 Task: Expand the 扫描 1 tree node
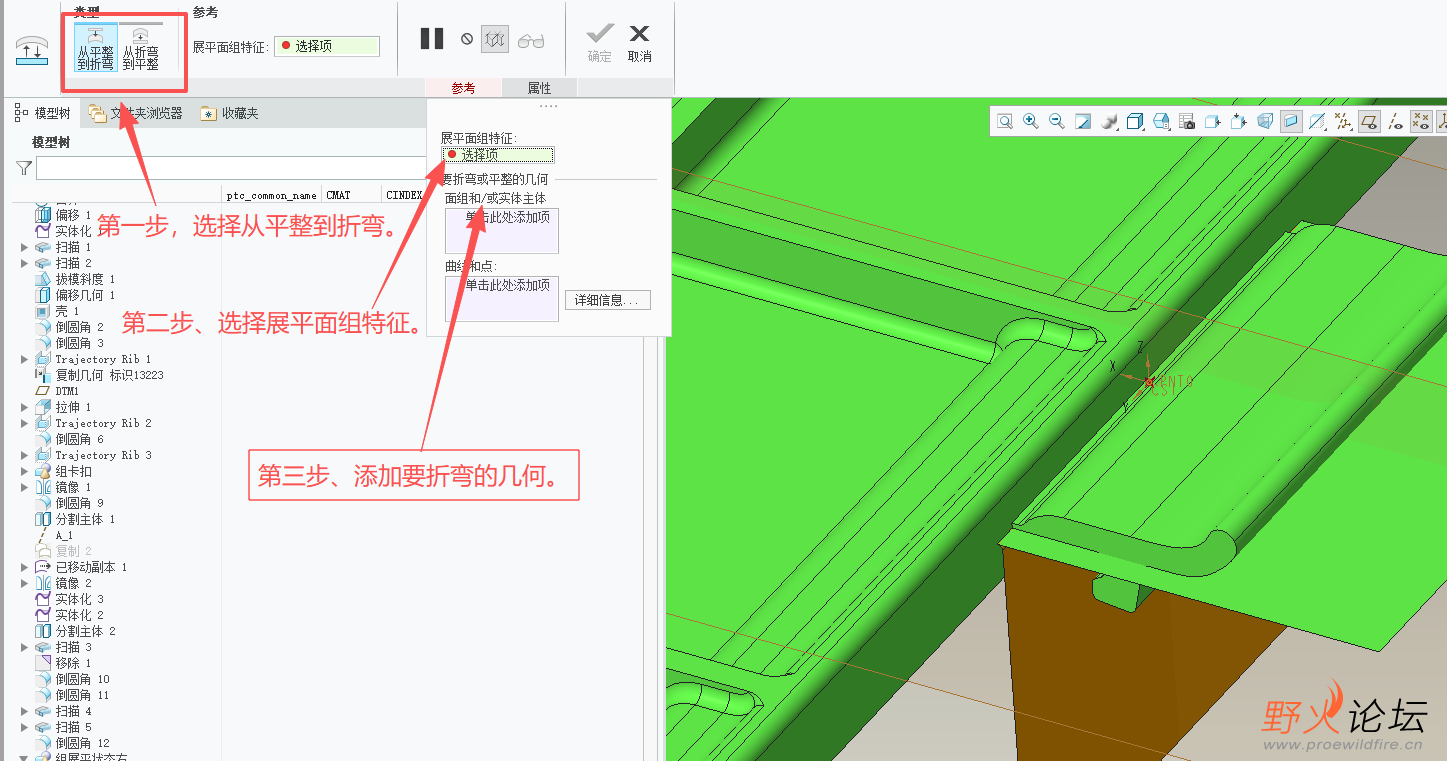[25, 247]
